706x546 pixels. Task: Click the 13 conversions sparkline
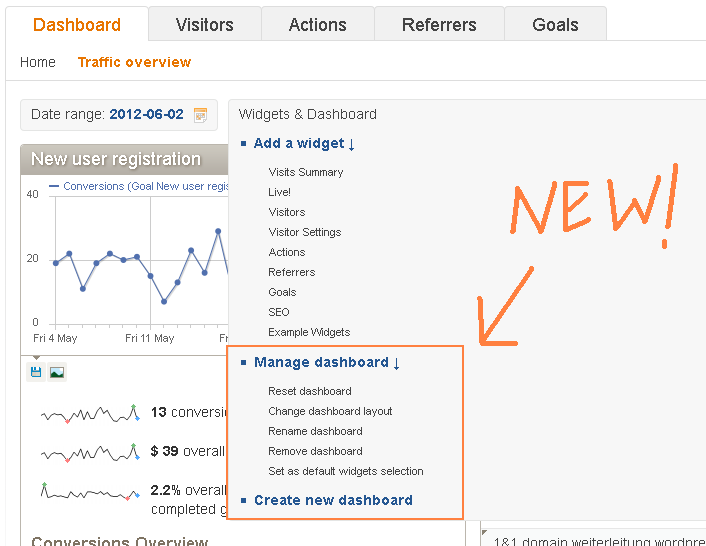tap(91, 413)
